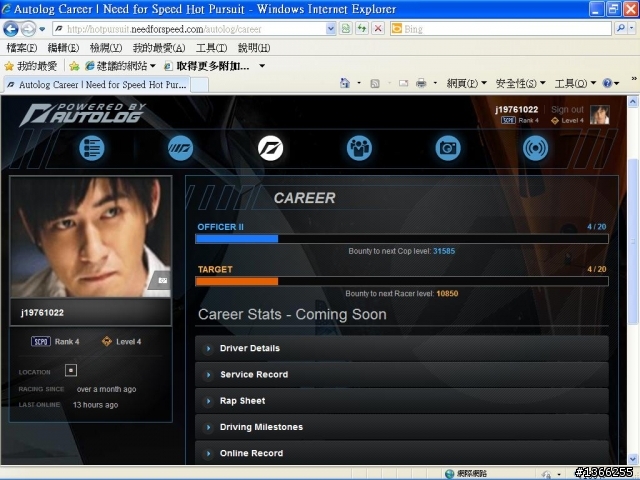This screenshot has height=480, width=640.
Task: Click the Sign out link
Action: tap(567, 109)
